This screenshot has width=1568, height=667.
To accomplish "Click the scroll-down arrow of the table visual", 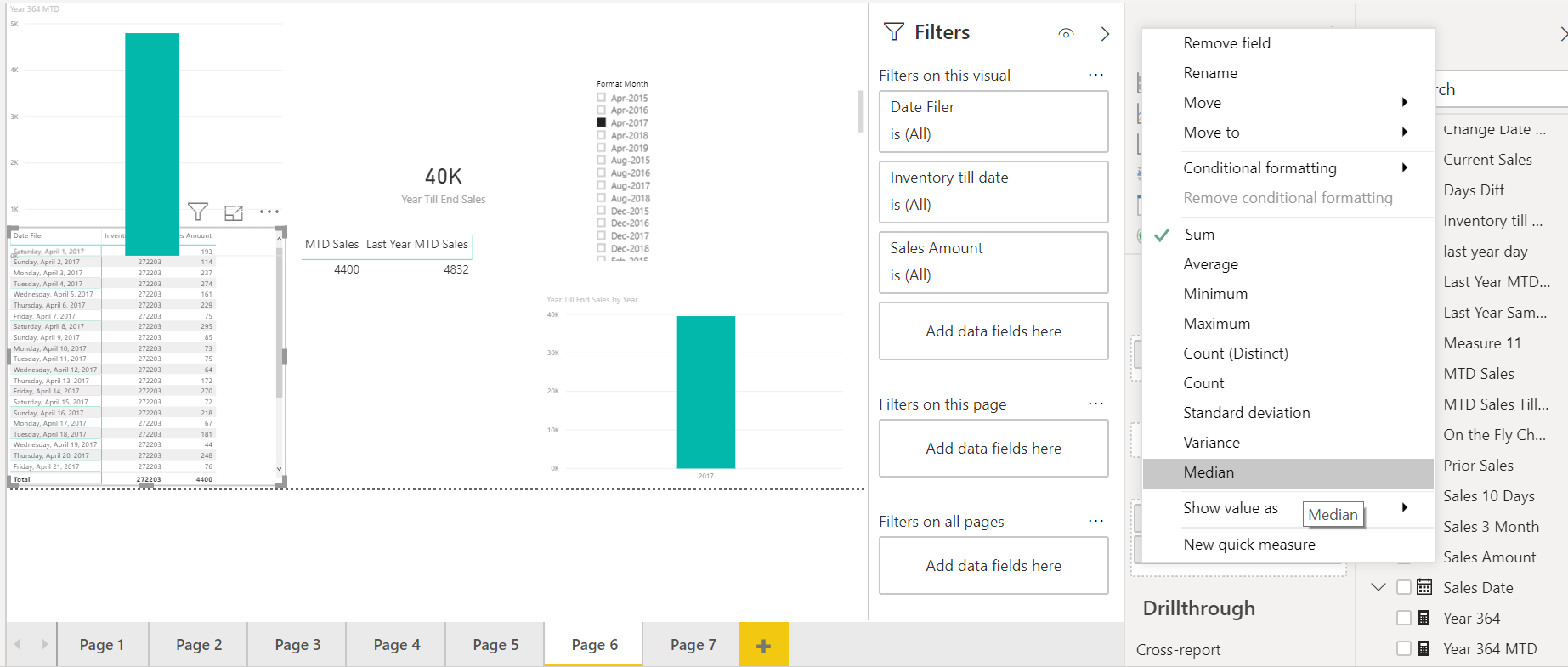I will (279, 468).
